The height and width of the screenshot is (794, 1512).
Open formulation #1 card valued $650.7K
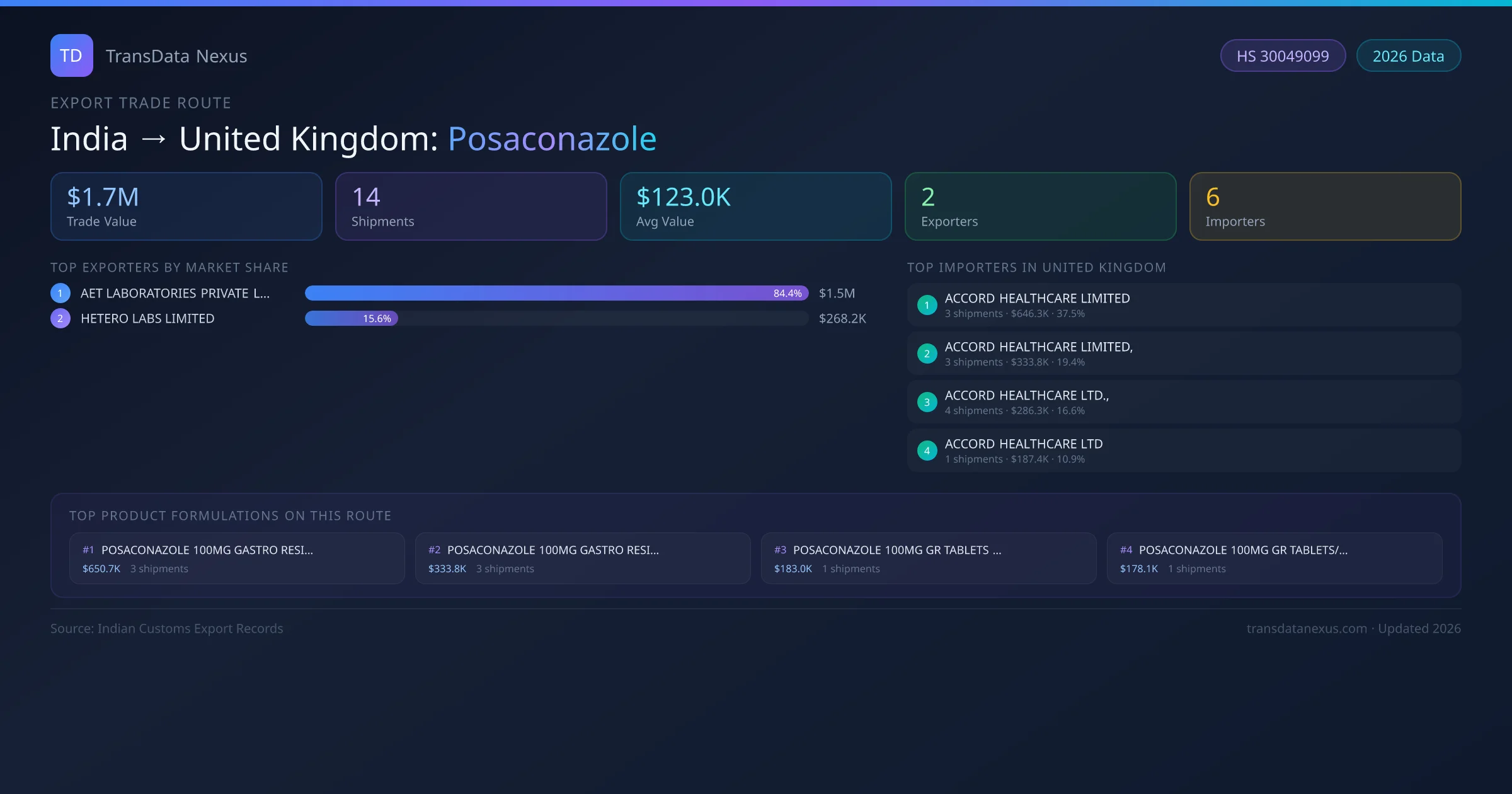pos(237,558)
